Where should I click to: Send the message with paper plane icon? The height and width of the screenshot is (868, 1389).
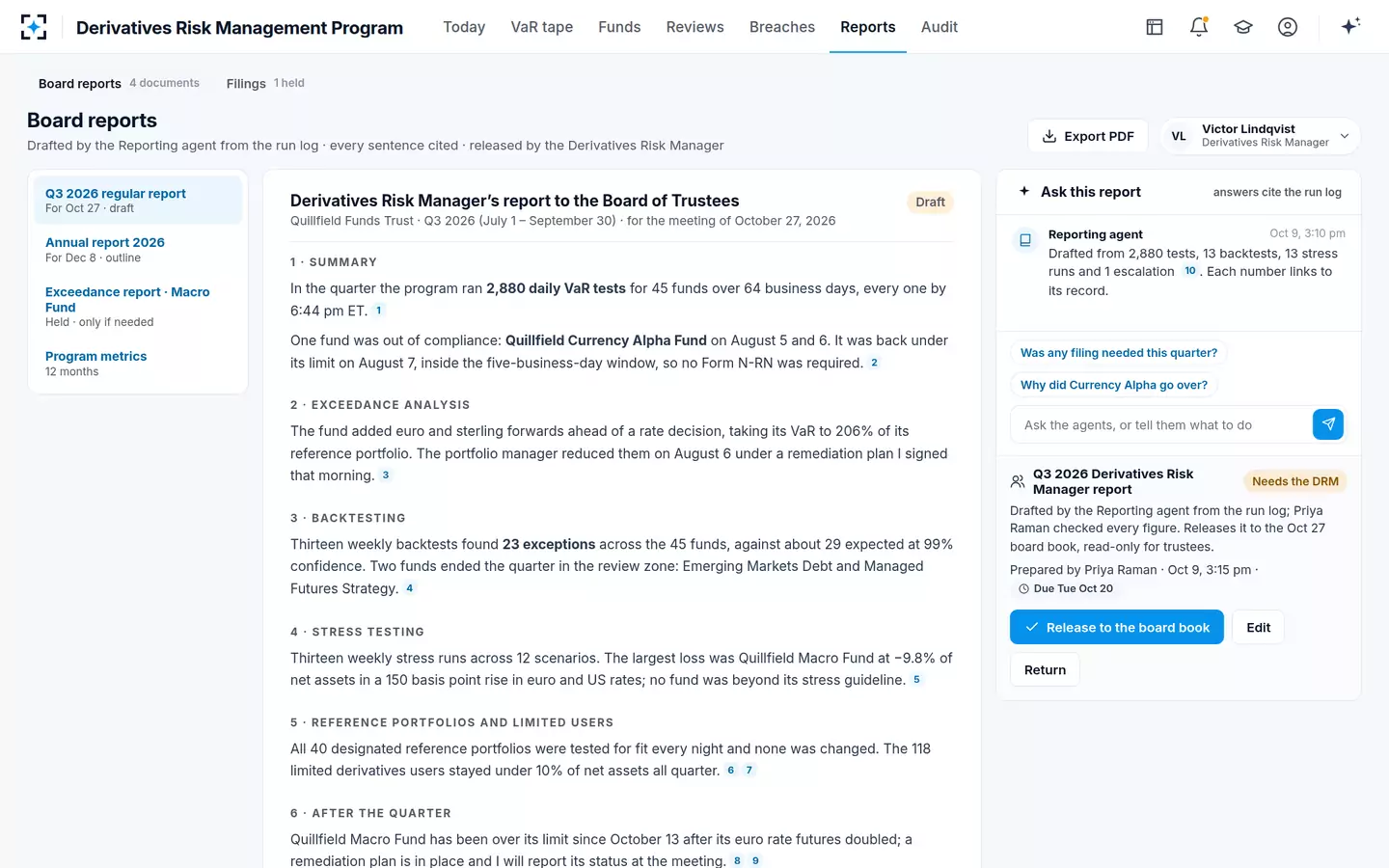(1328, 424)
